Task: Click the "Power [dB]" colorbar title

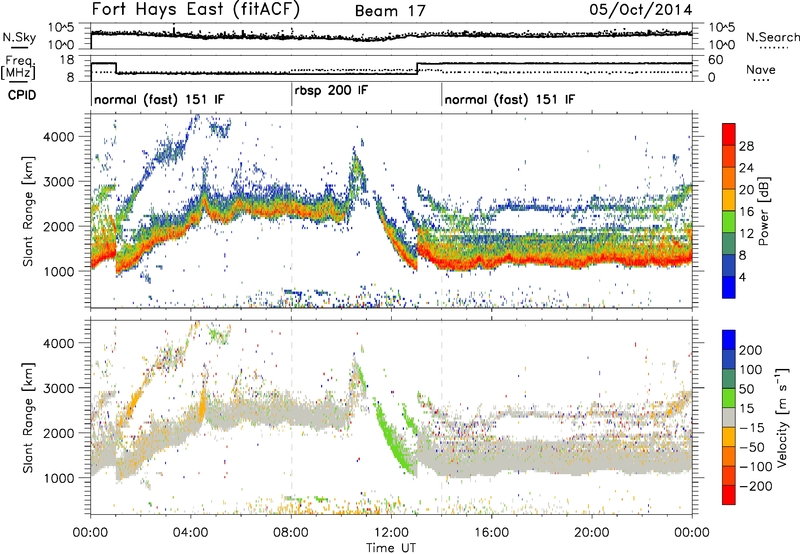Action: pos(764,211)
